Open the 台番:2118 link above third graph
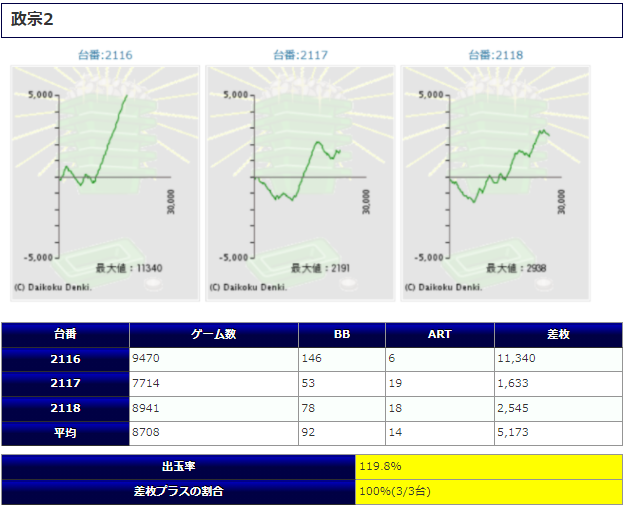The image size is (626, 512). coord(496,55)
